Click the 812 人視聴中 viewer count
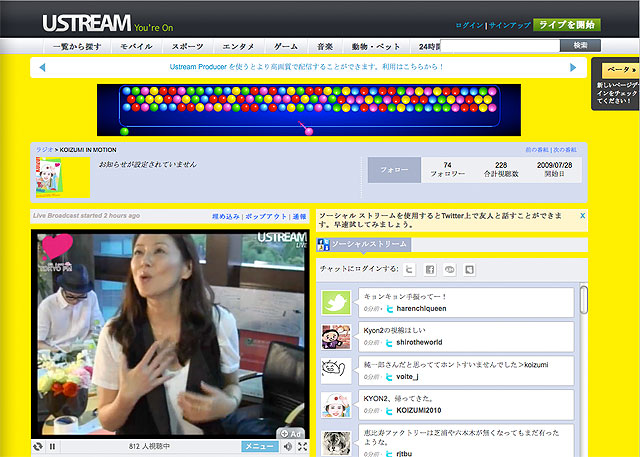Image resolution: width=640 pixels, height=457 pixels. [149, 447]
